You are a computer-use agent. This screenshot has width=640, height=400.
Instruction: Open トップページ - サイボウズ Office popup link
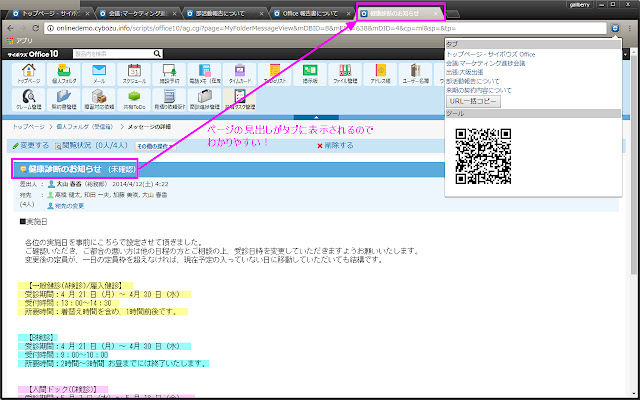(x=491, y=54)
